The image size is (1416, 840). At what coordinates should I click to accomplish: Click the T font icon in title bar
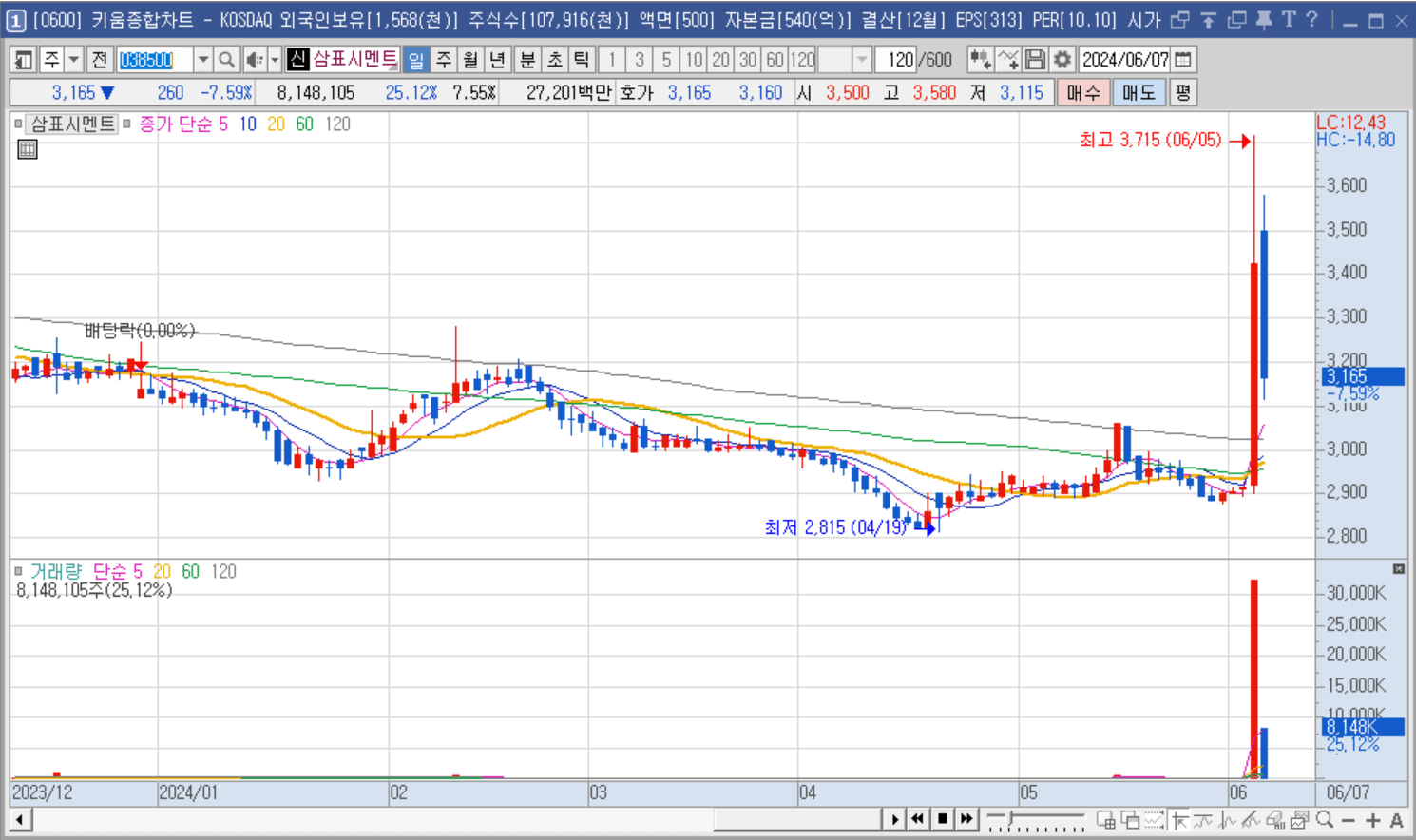pyautogui.click(x=1289, y=19)
